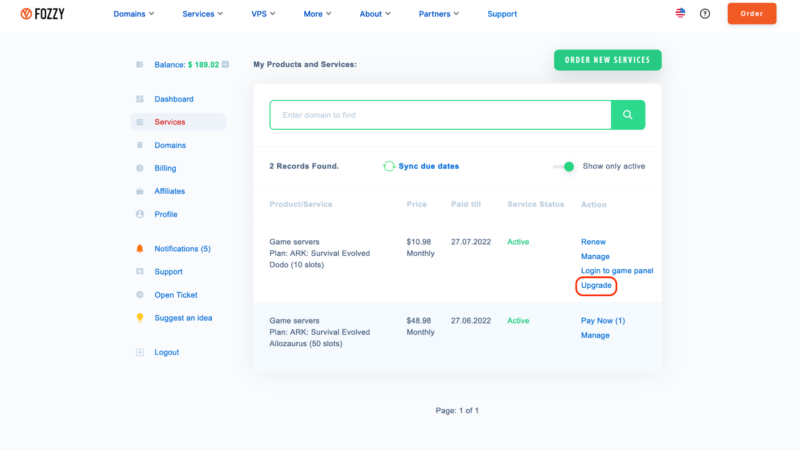Click the domain search input field
Screen dimensions: 800x450
(x=440, y=115)
